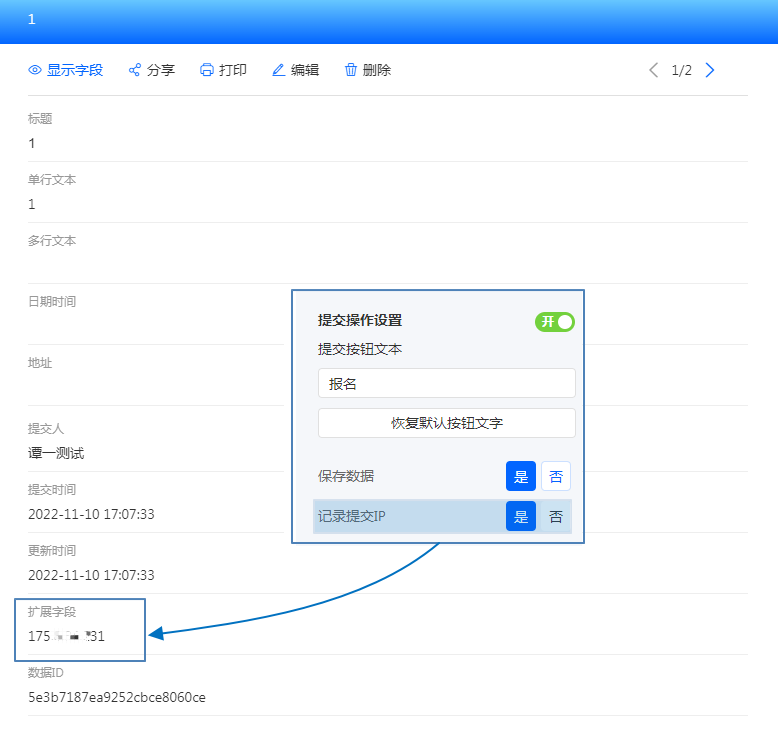
Task: Click the eye icon for 显示字段
Action: (35, 70)
